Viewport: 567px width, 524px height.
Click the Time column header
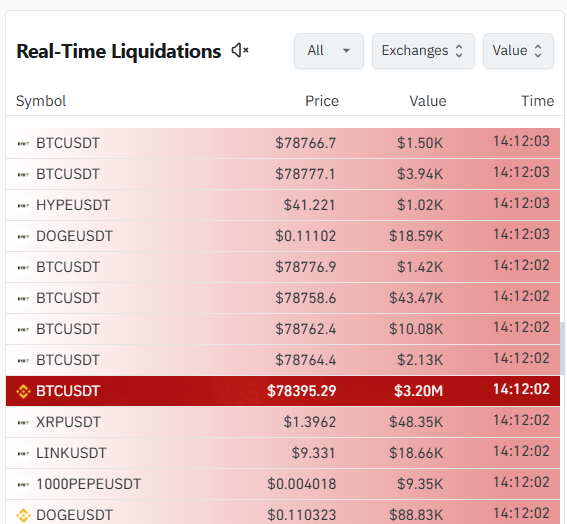tap(537, 101)
